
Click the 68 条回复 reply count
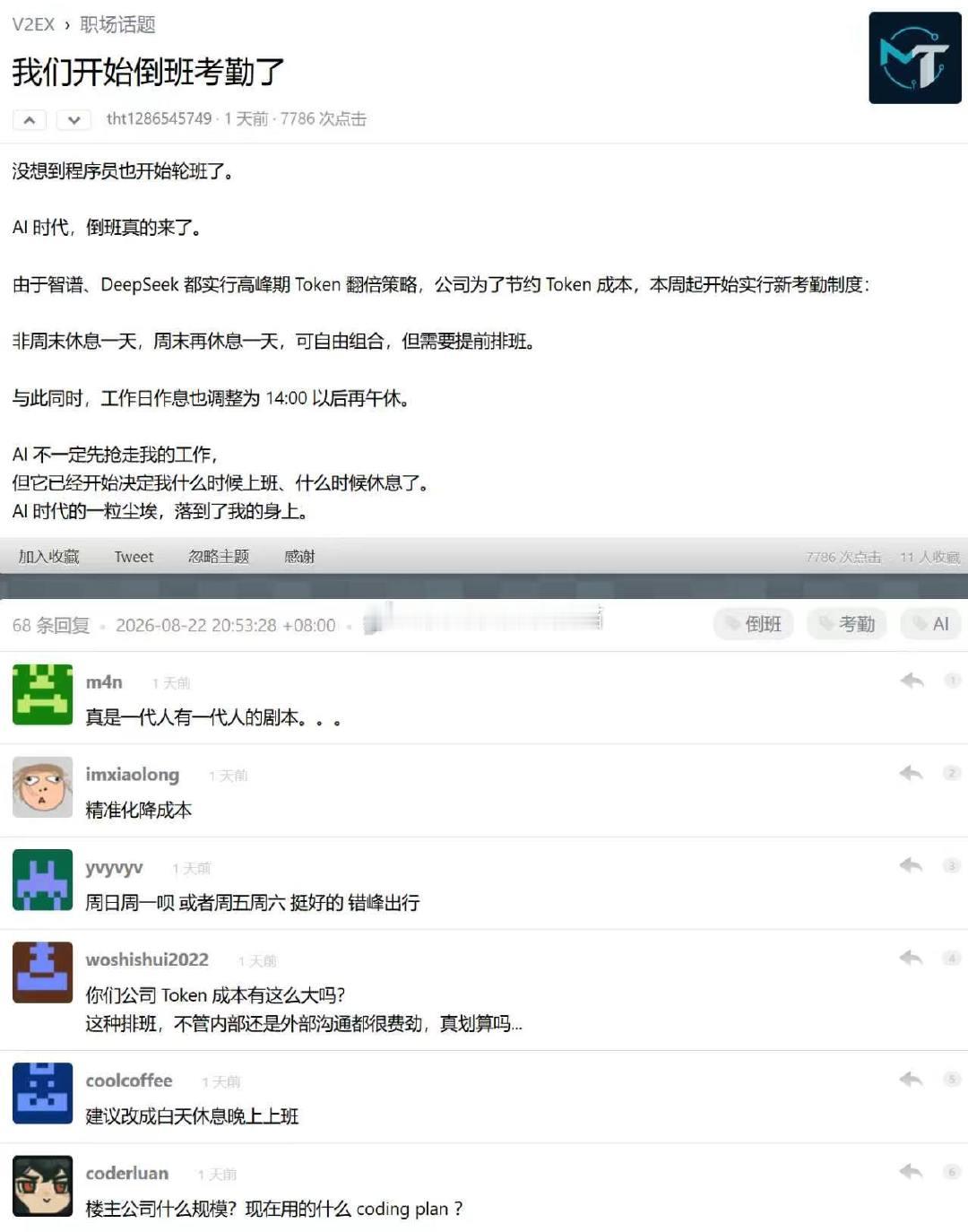click(x=51, y=625)
